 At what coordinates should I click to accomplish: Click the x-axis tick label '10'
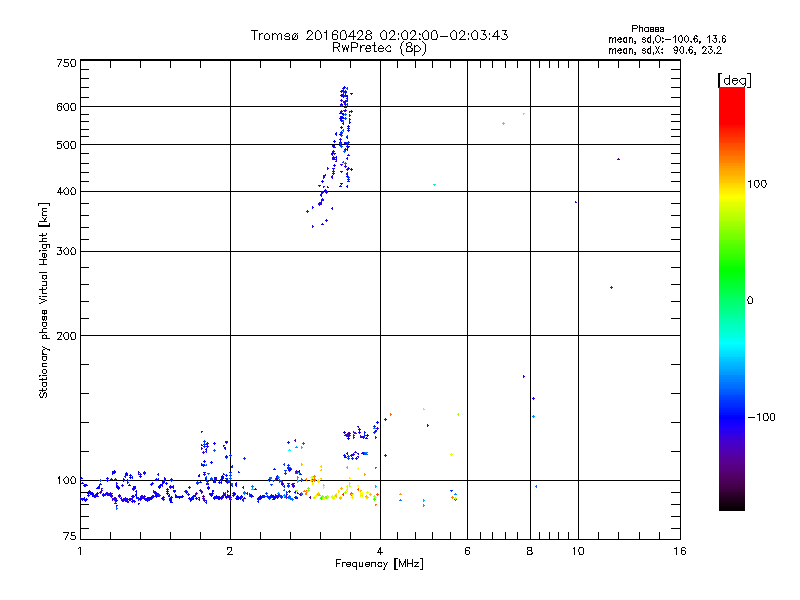[x=578, y=551]
